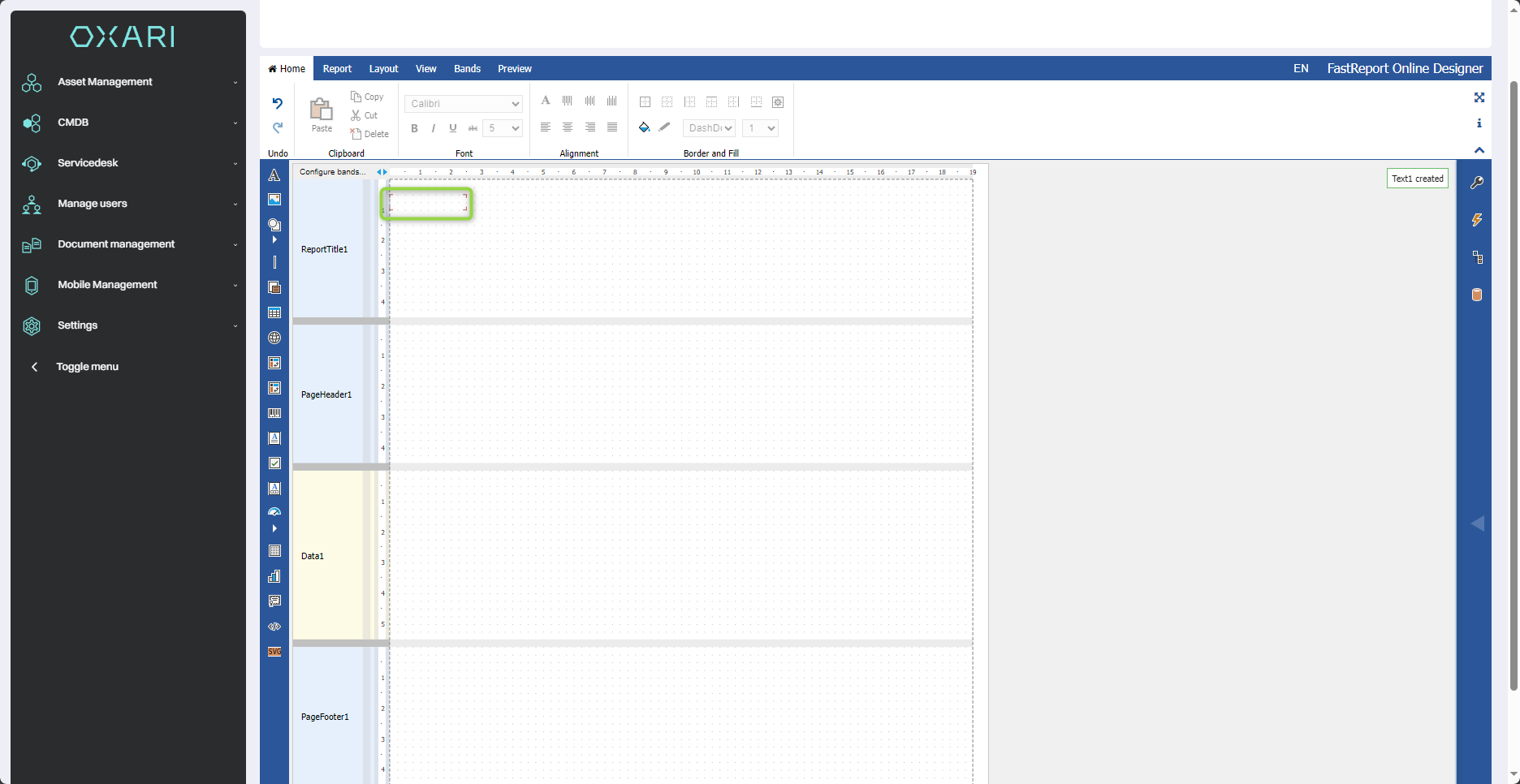
Task: Click Toggle menu in sidebar
Action: pos(87,367)
